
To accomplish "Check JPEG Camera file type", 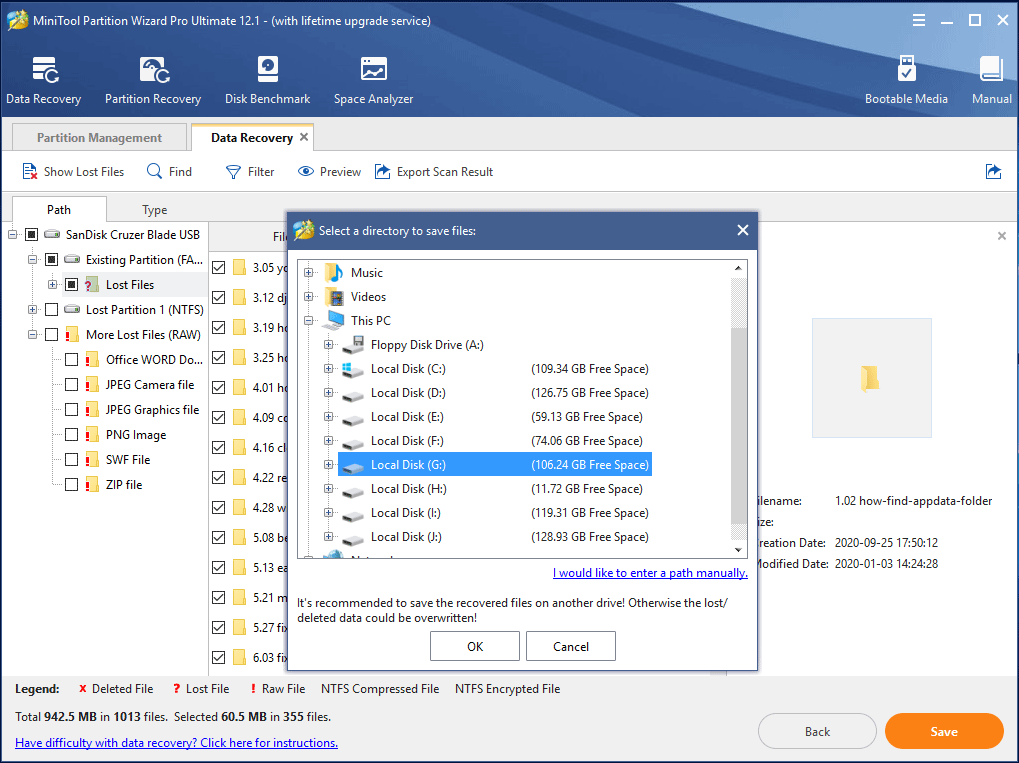I will click(x=71, y=385).
